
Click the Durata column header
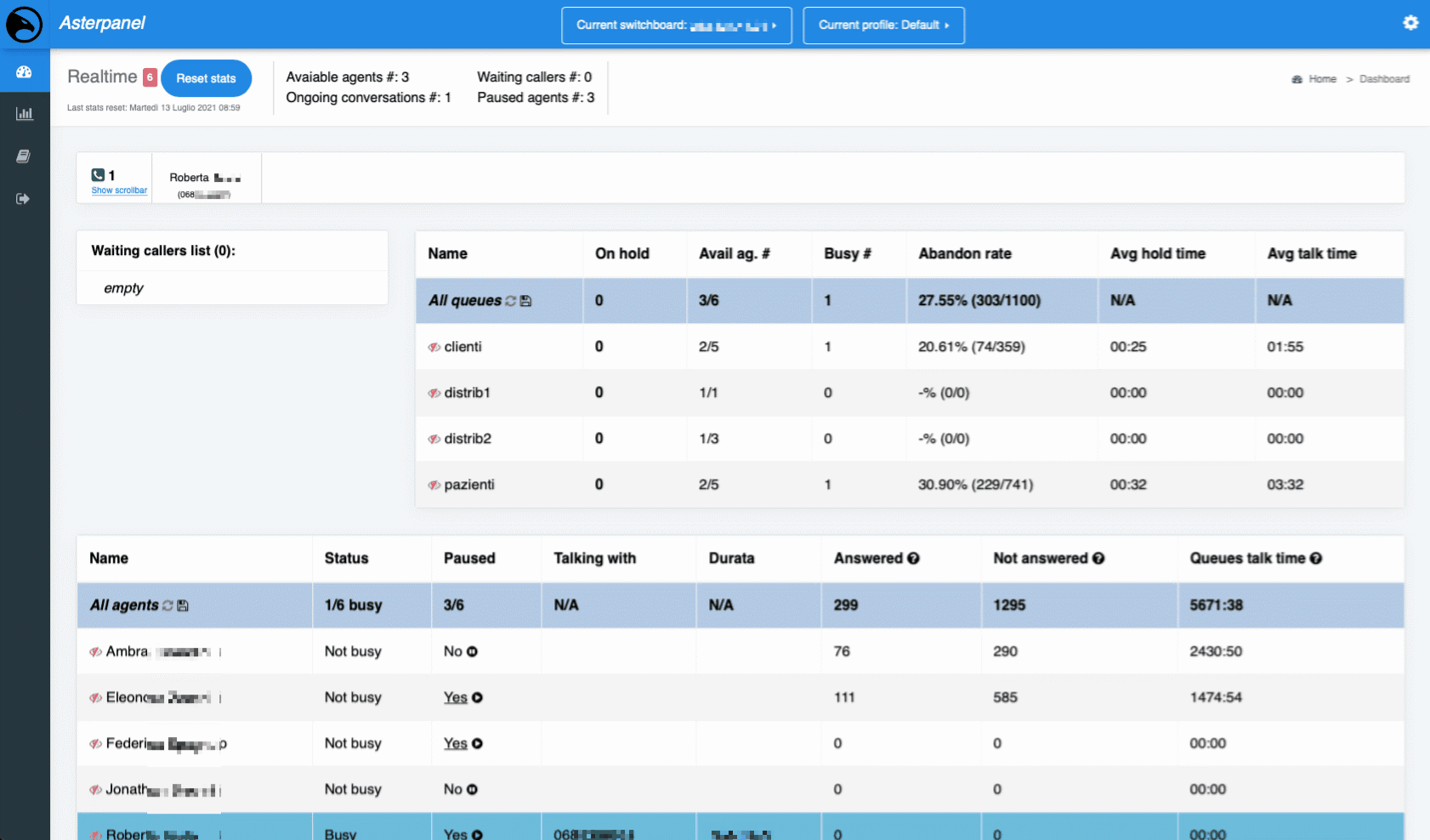pos(731,559)
